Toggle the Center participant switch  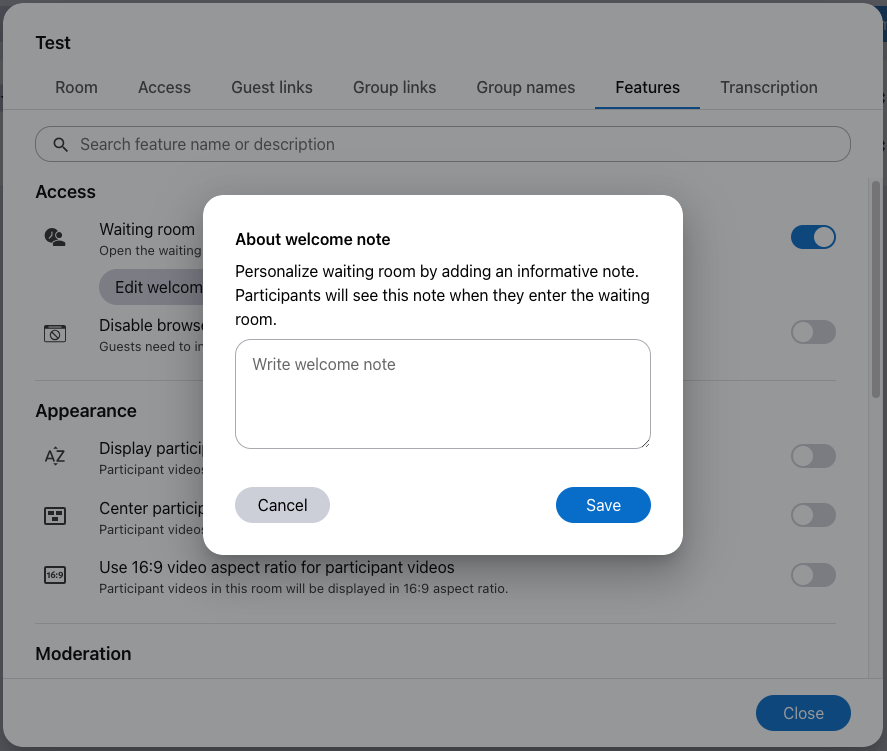812,515
